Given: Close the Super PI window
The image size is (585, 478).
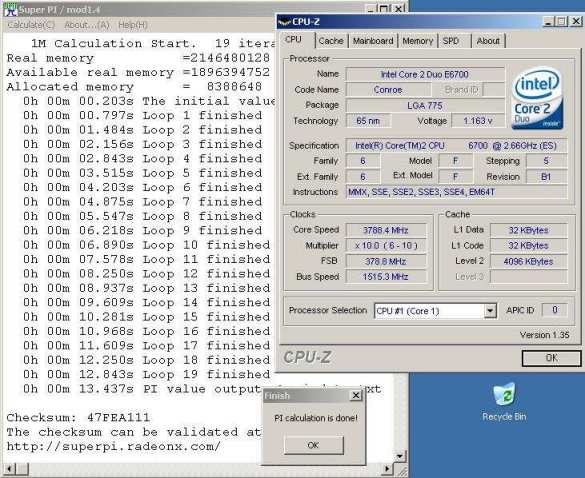Looking at the screenshot, I should [x=399, y=8].
